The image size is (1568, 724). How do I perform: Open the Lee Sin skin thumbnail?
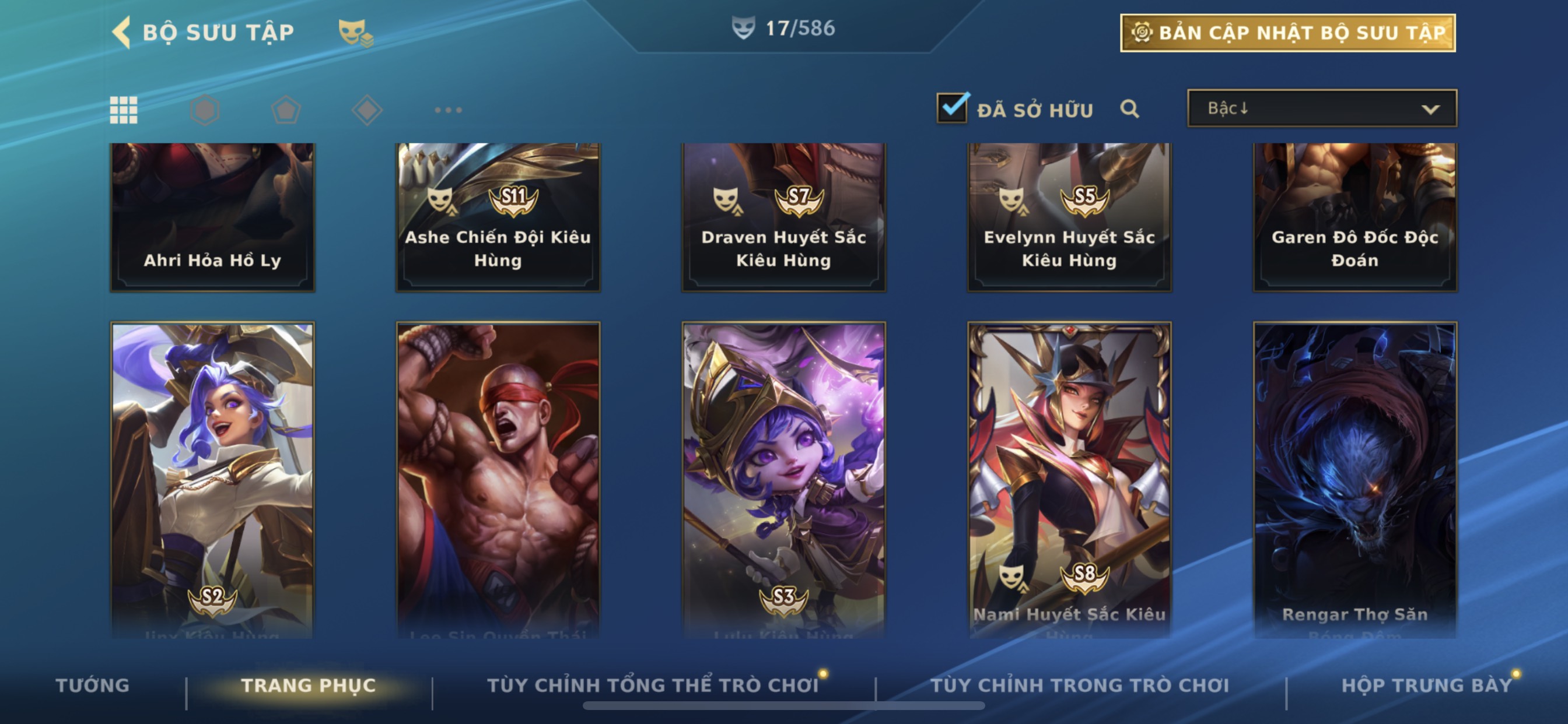point(498,480)
